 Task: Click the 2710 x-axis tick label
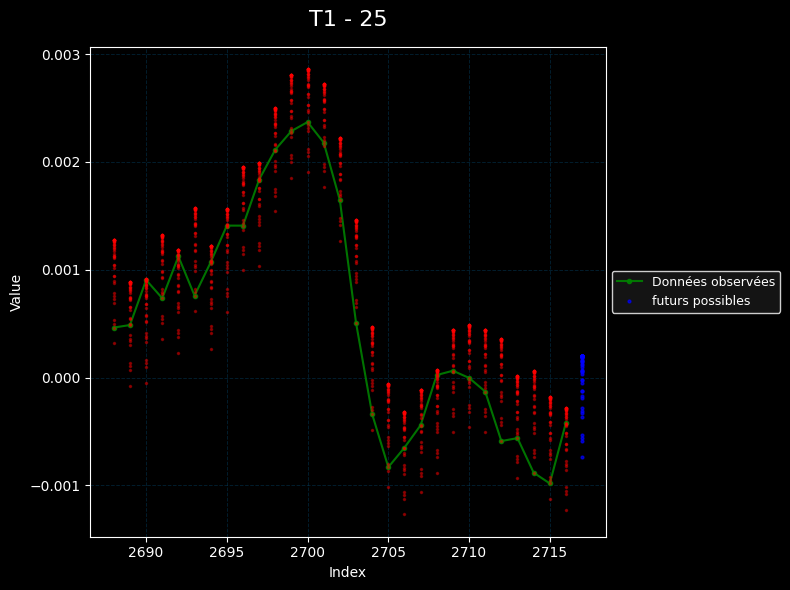click(469, 552)
